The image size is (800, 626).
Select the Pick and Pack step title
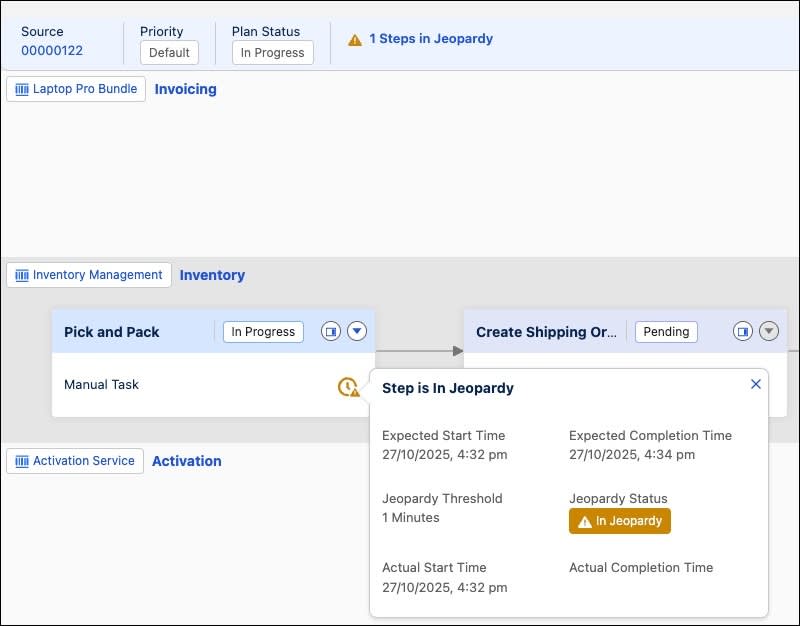pos(112,332)
